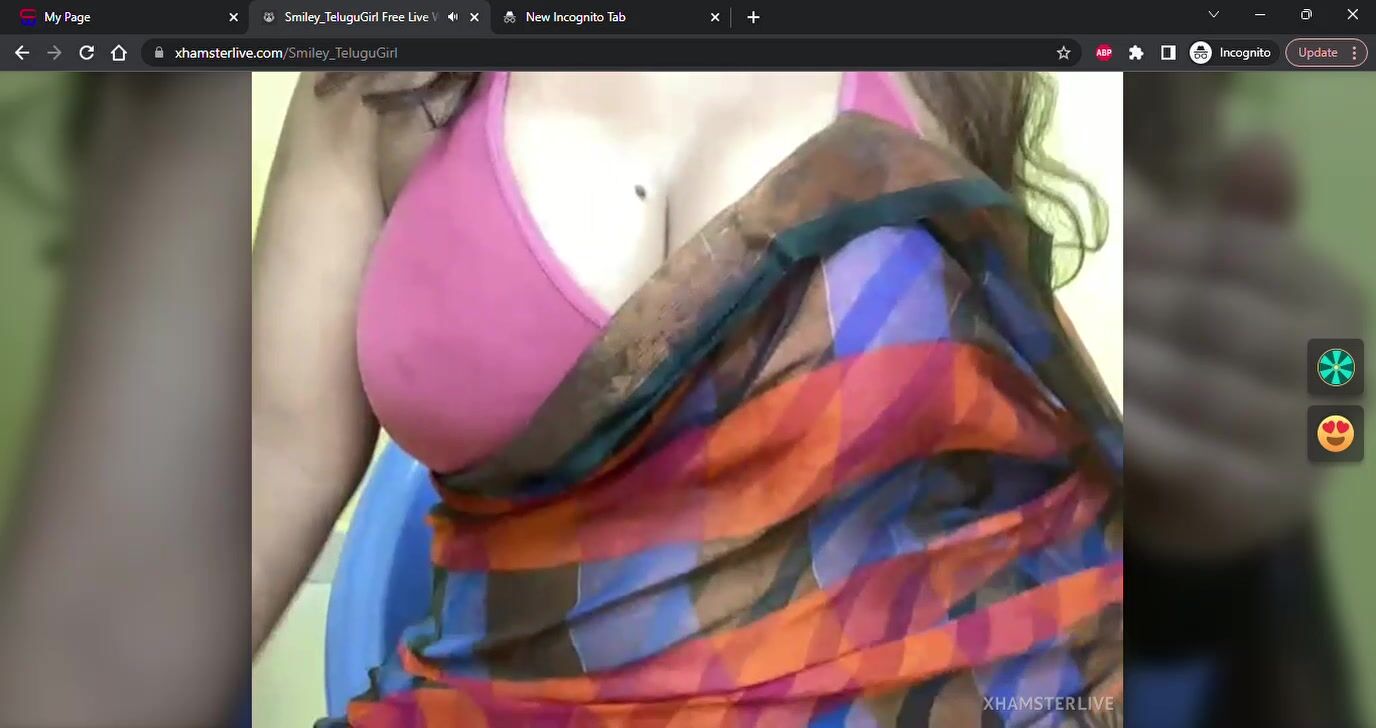The height and width of the screenshot is (728, 1376).
Task: Click the address bar URL field
Action: 600,53
